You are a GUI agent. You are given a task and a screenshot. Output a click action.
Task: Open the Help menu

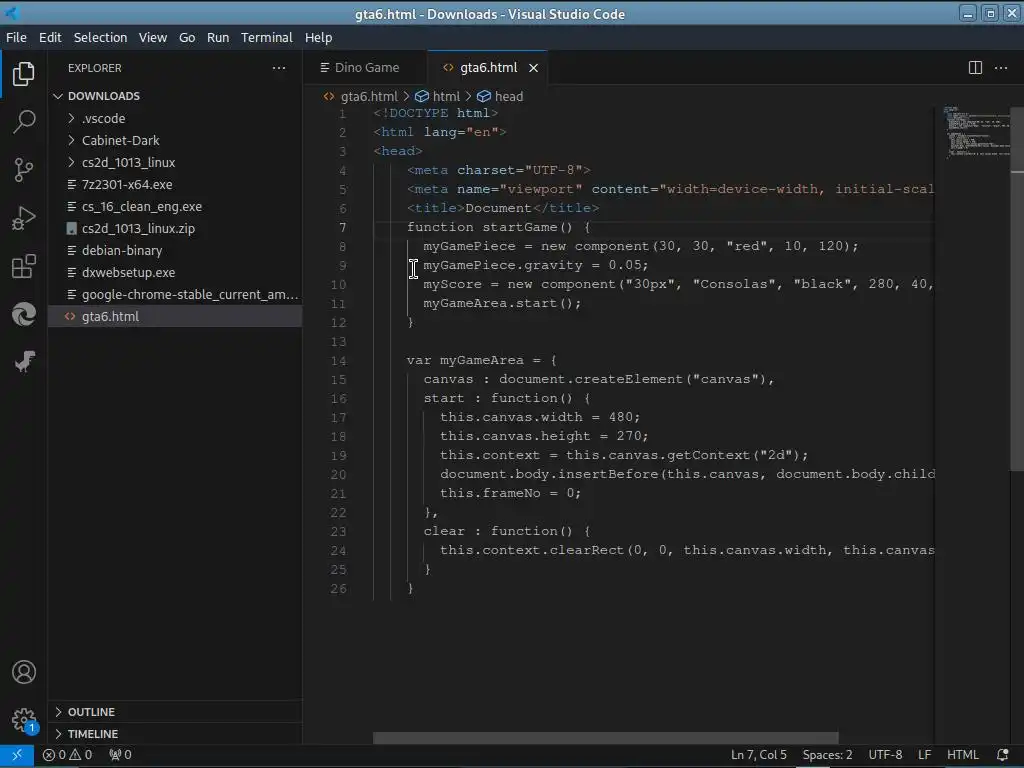(319, 37)
